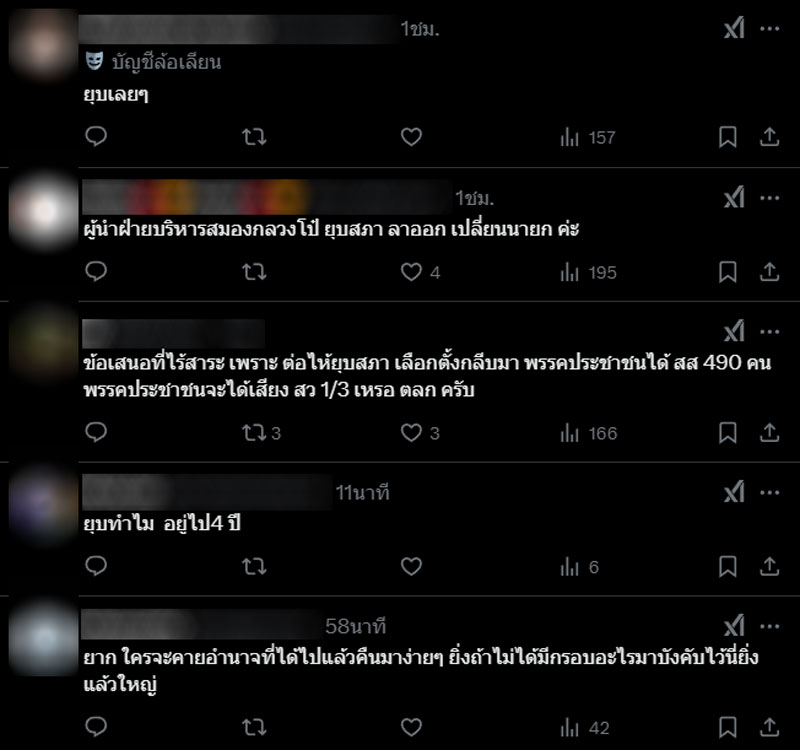Open more options menu on parody account tweet

pyautogui.click(x=769, y=29)
